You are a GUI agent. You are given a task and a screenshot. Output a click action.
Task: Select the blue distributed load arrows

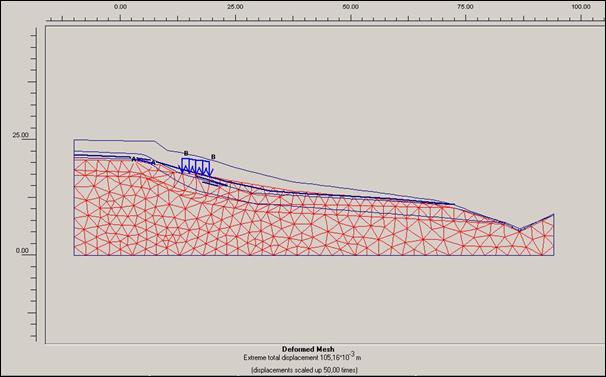tap(196, 166)
